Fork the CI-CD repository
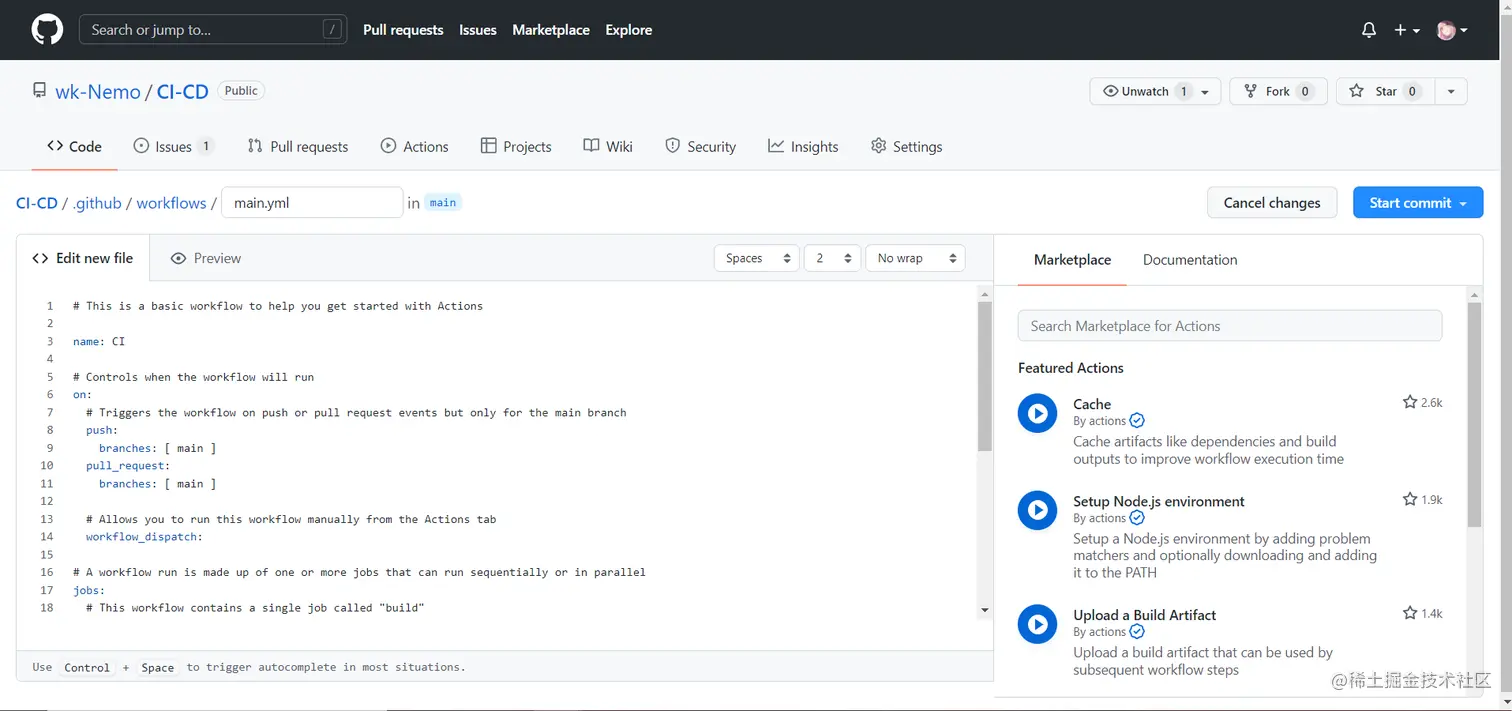The width and height of the screenshot is (1512, 711). pos(1278,91)
